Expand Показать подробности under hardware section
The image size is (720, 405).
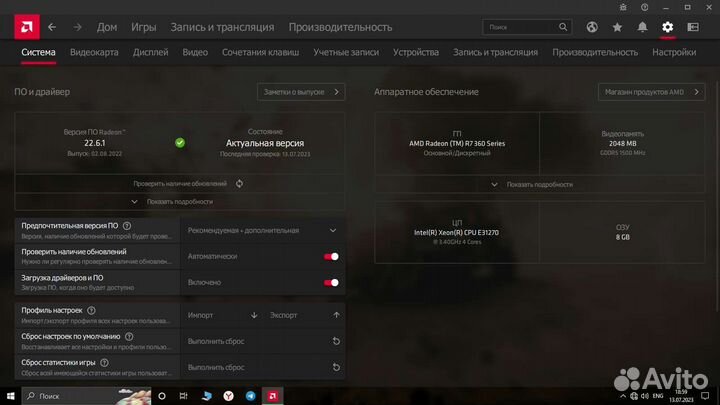540,185
